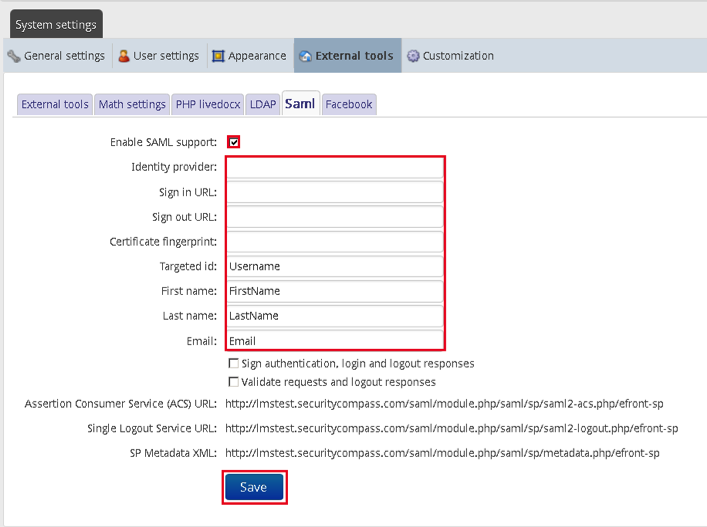Uncheck Enable SAML support checkbox
The image size is (707, 527).
click(233, 142)
